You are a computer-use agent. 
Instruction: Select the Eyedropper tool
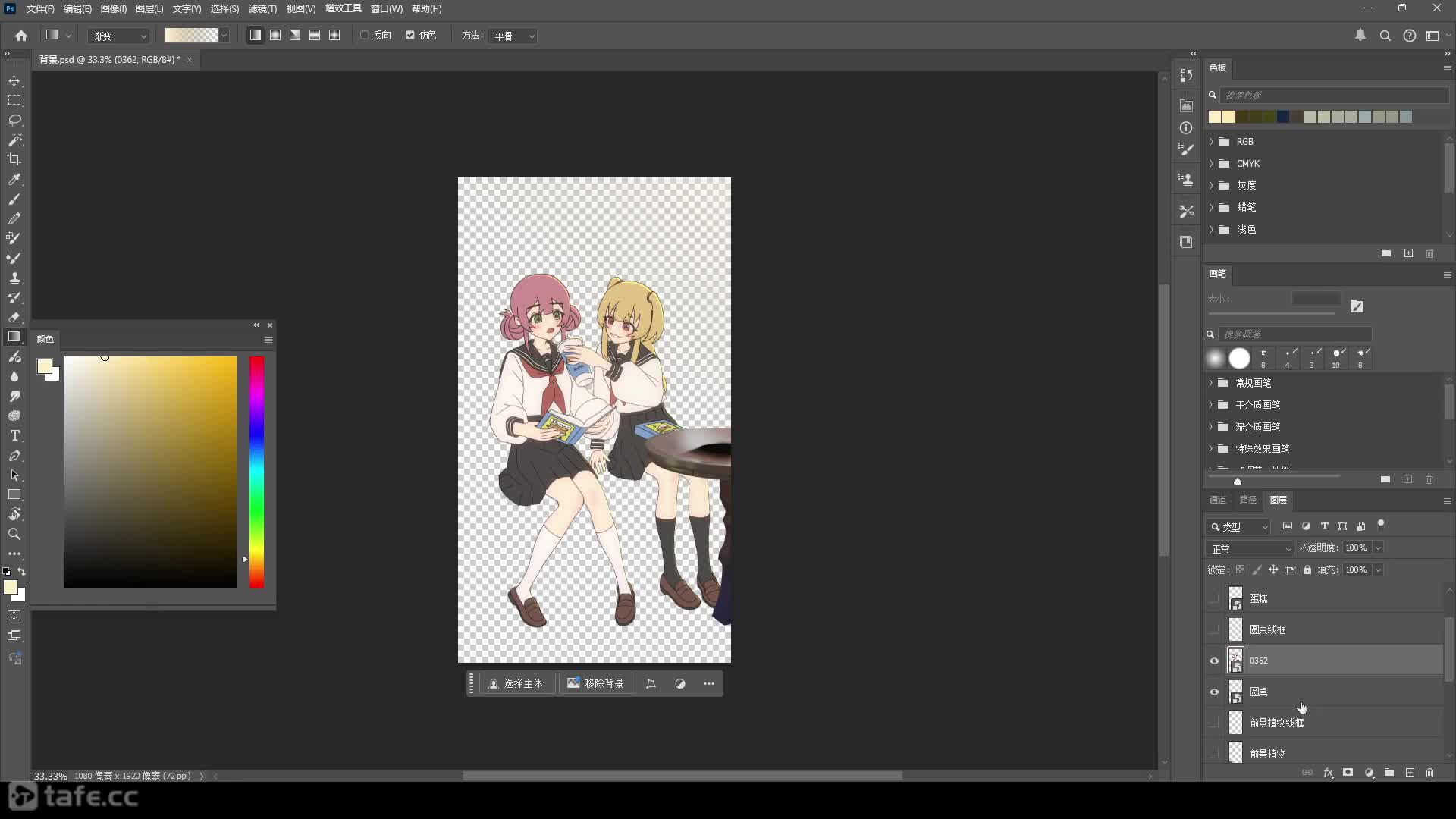click(x=14, y=180)
